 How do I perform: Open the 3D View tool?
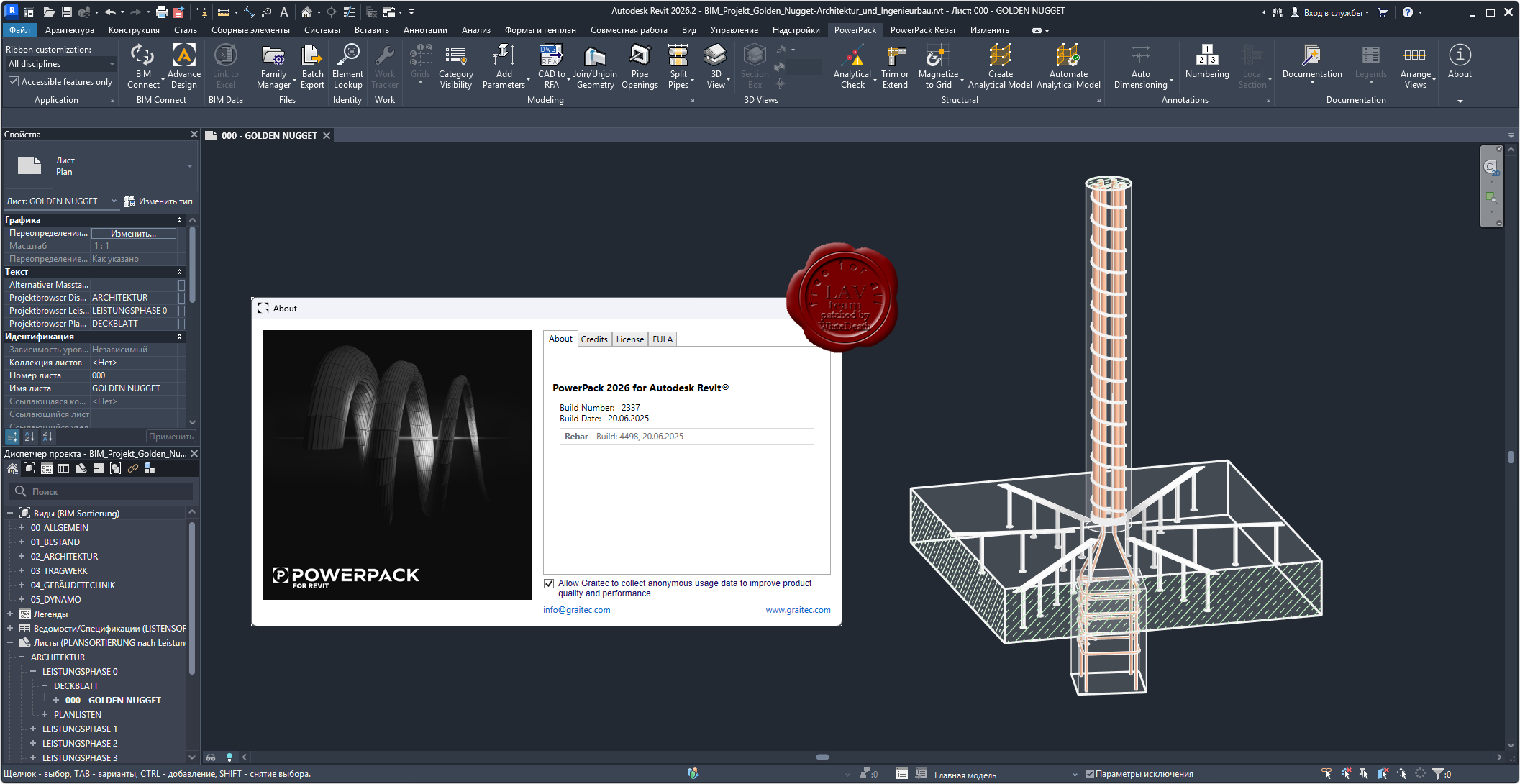click(x=716, y=66)
